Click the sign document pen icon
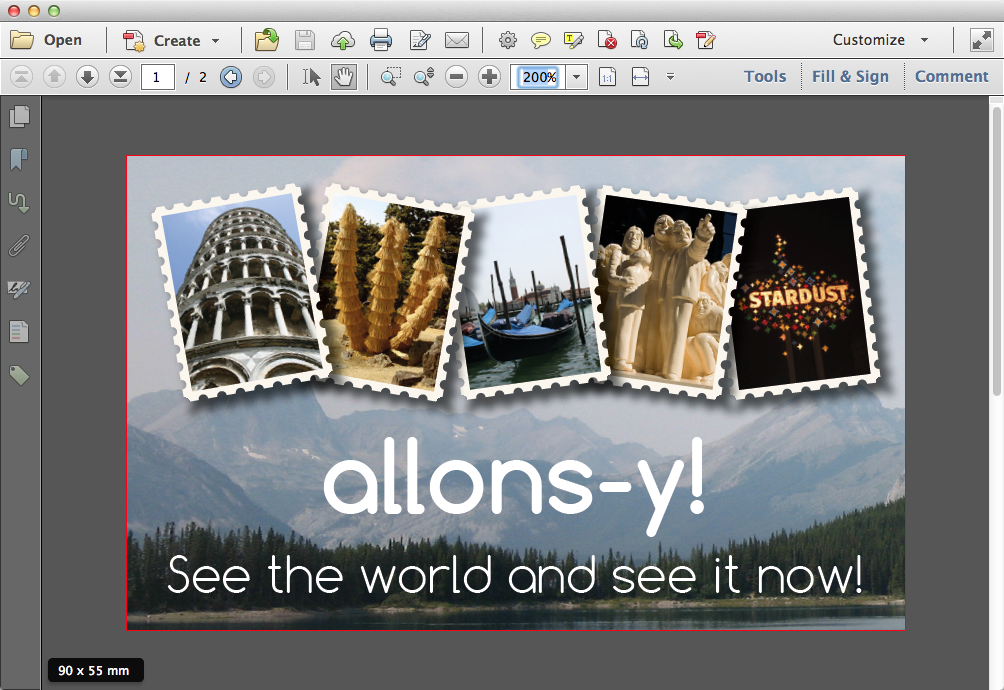This screenshot has height=690, width=1004. coord(419,40)
